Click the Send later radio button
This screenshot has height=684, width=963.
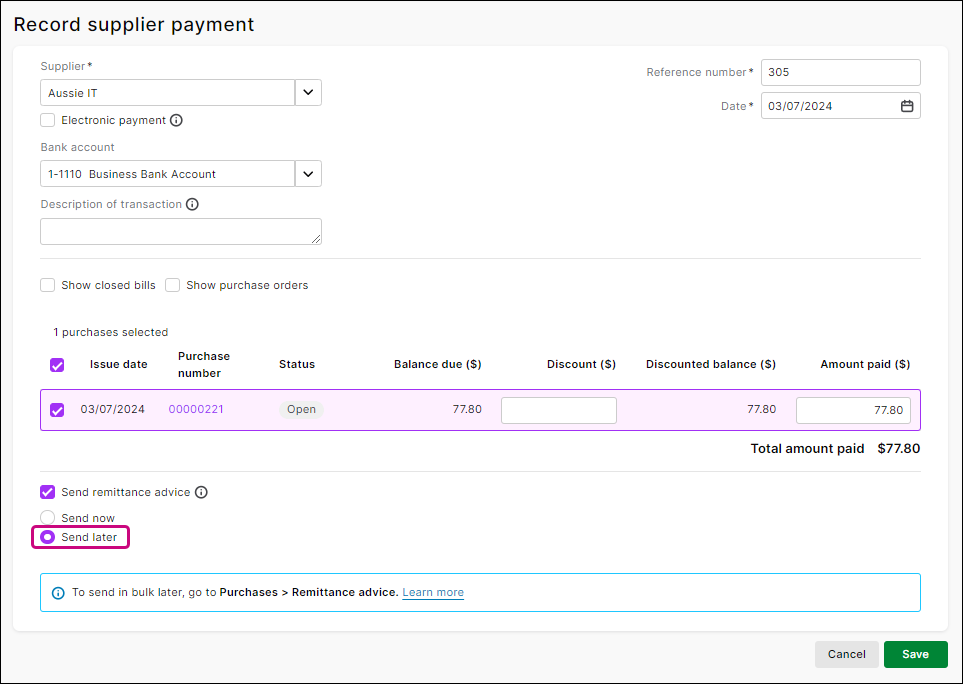[47, 537]
